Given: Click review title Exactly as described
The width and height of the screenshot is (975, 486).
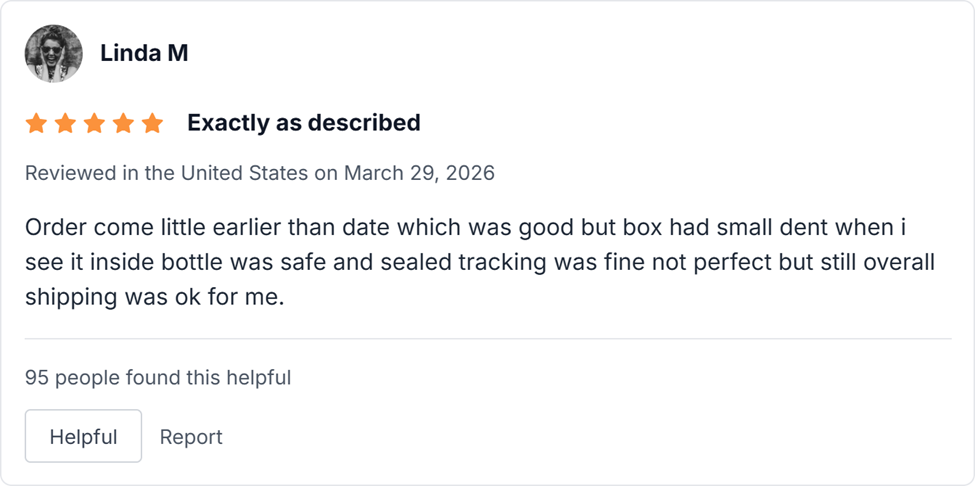Looking at the screenshot, I should click(304, 123).
